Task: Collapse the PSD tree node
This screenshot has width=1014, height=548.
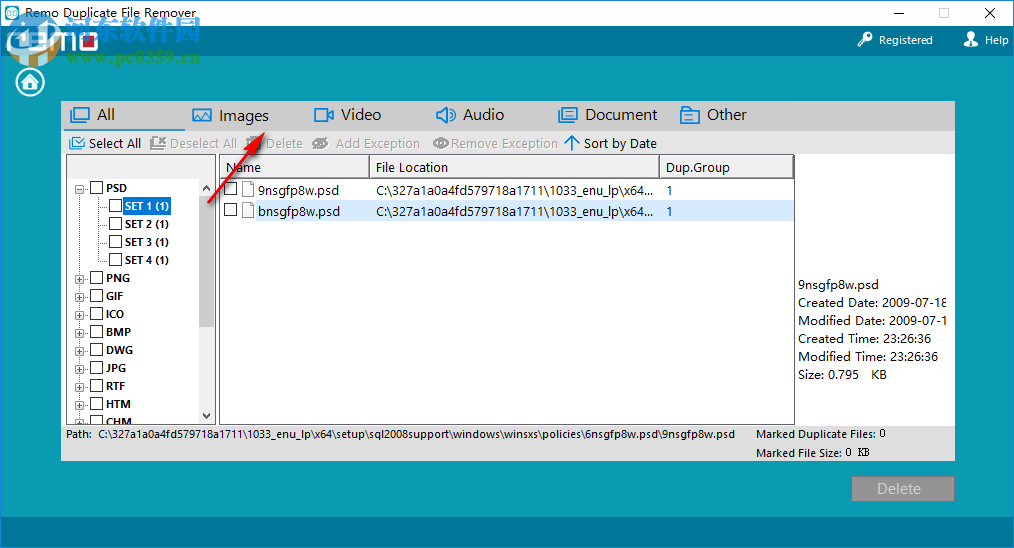Action: (80, 189)
